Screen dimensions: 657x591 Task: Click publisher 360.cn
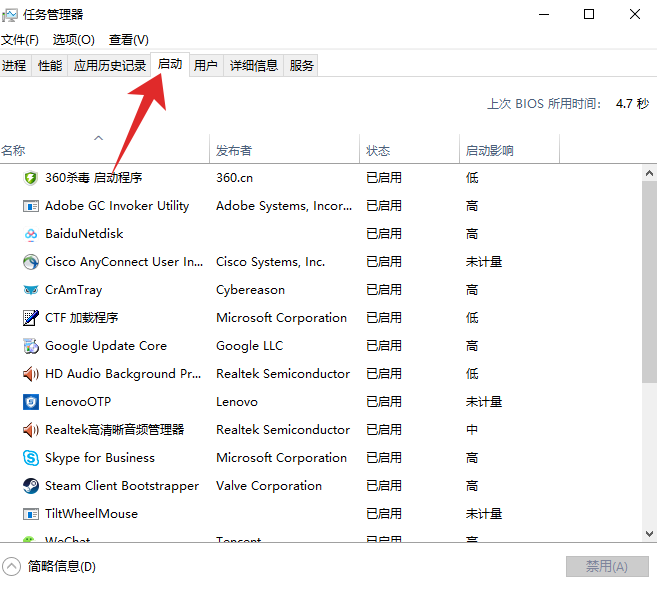(x=235, y=178)
